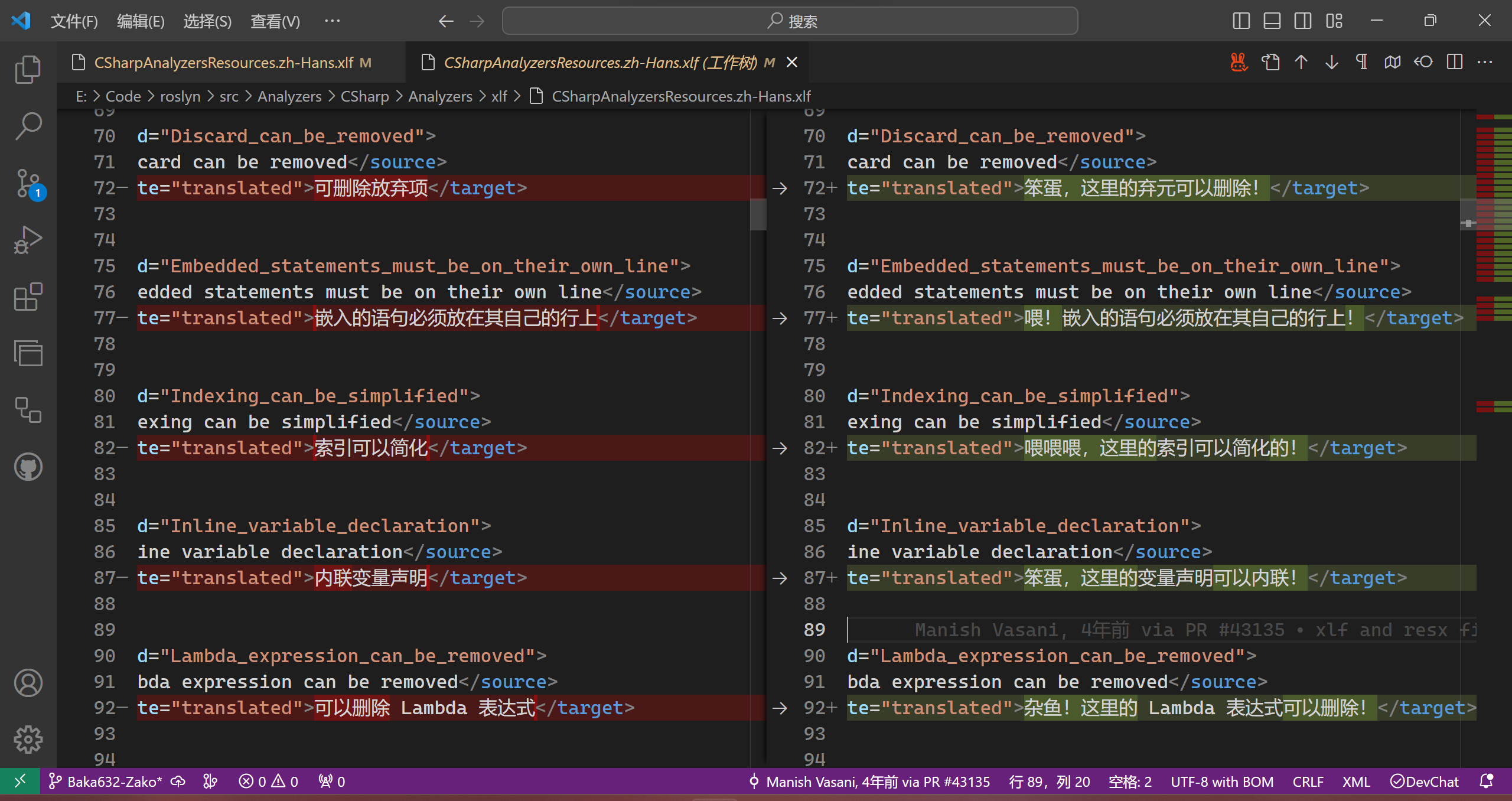Click the git graph icon in status bar
1512x801 pixels.
210,782
